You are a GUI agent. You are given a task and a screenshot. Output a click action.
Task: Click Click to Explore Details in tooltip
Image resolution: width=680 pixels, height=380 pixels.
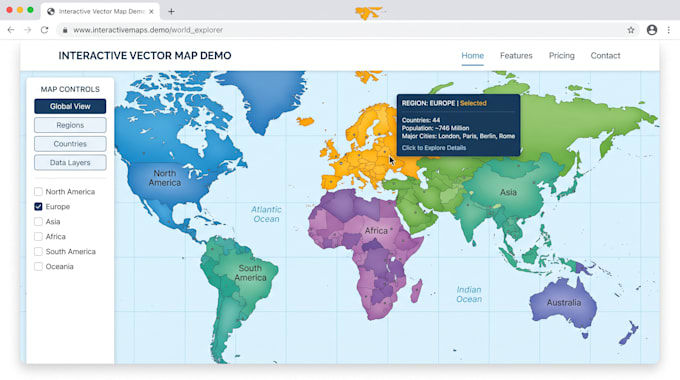coord(434,147)
